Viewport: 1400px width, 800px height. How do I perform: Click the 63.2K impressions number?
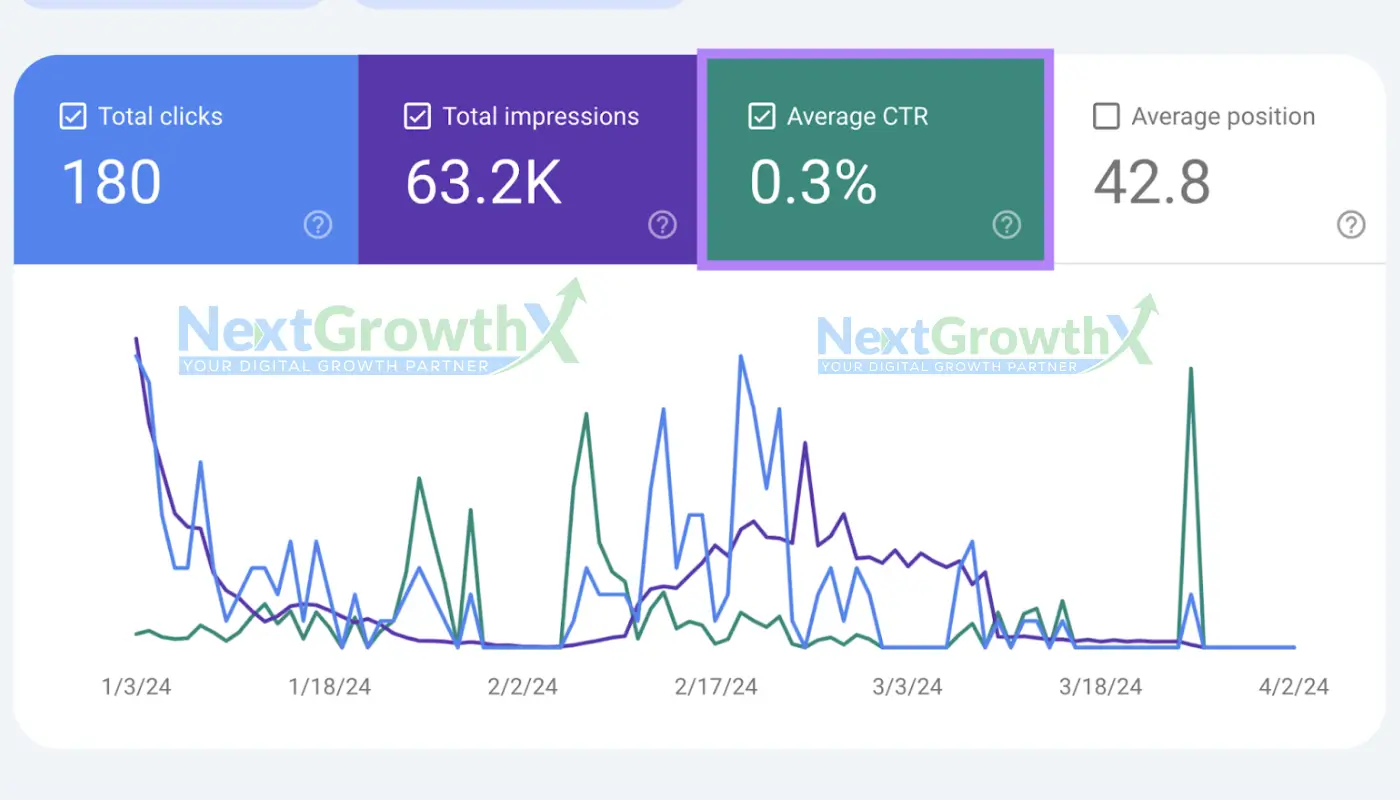pos(483,183)
